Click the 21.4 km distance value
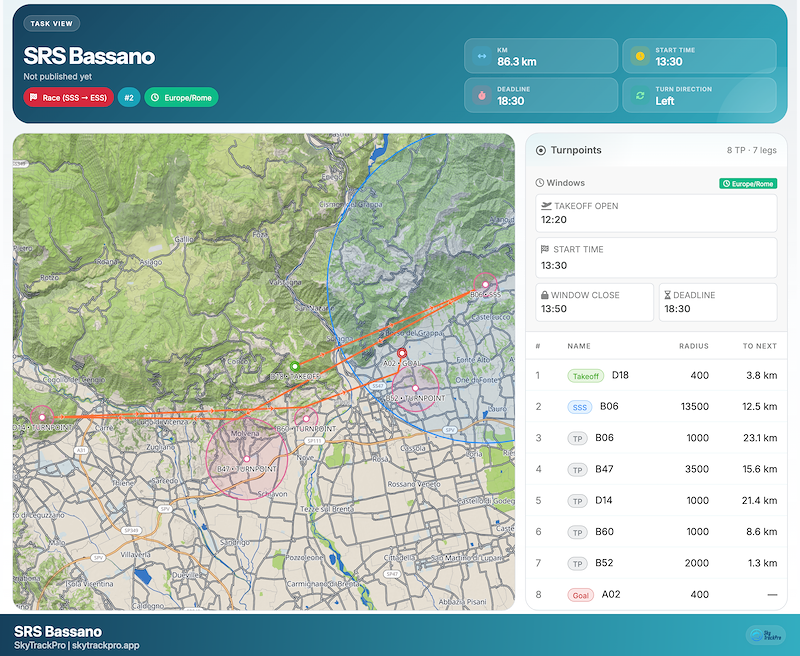The image size is (800, 656). (x=760, y=500)
